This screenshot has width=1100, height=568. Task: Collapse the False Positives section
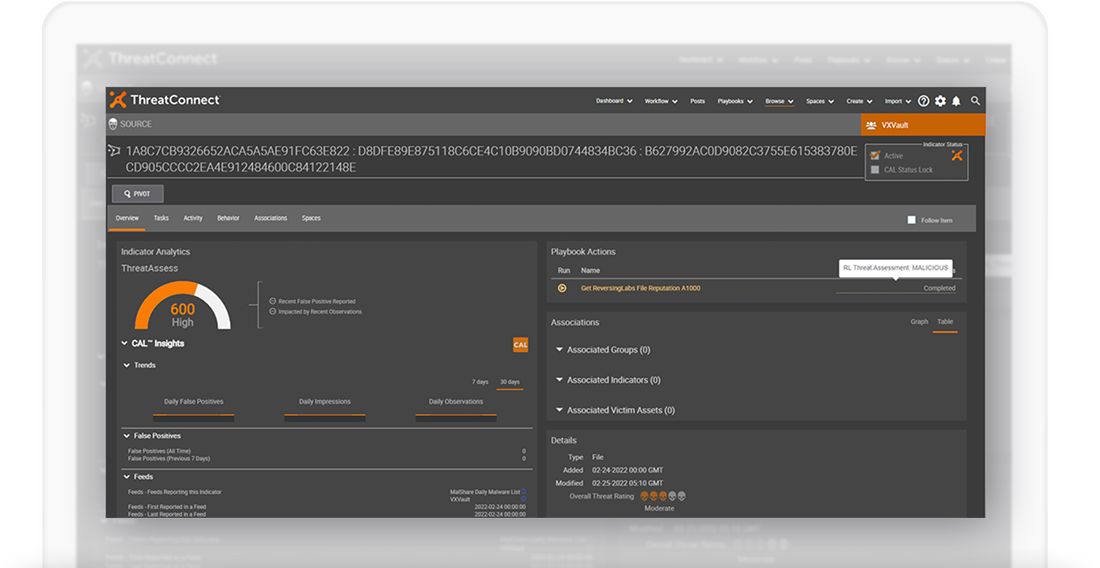126,436
